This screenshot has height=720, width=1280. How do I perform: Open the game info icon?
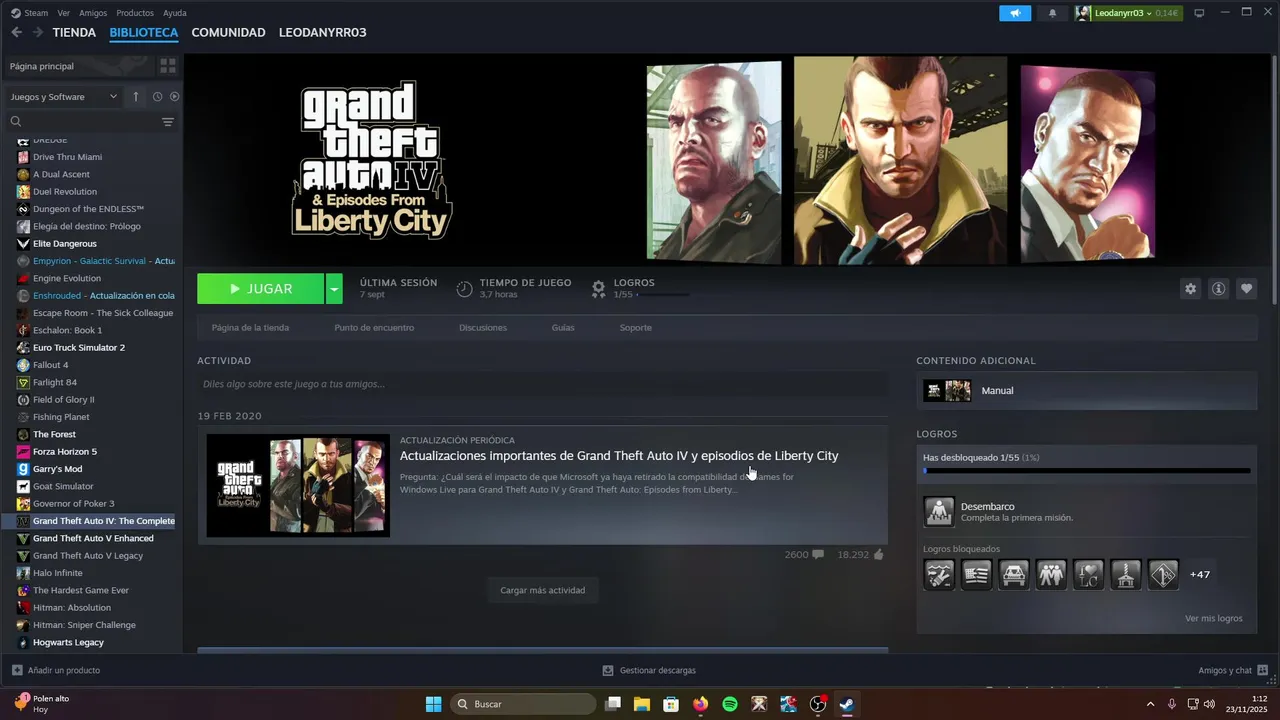(1218, 289)
